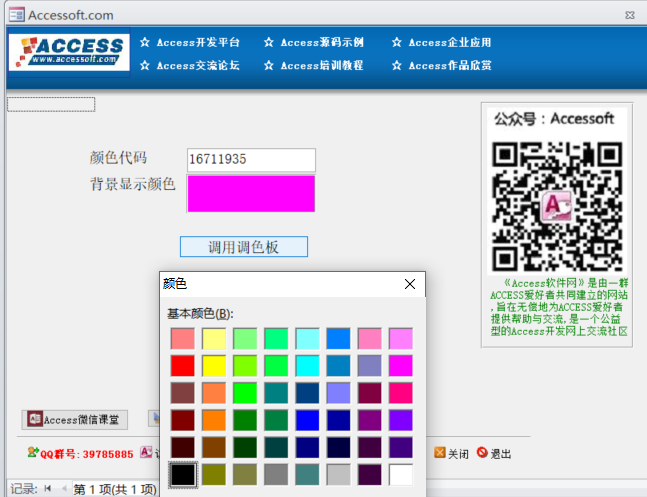The image size is (647, 497).
Task: Choose the pale yellow swatch in first row
Action: pos(214,338)
